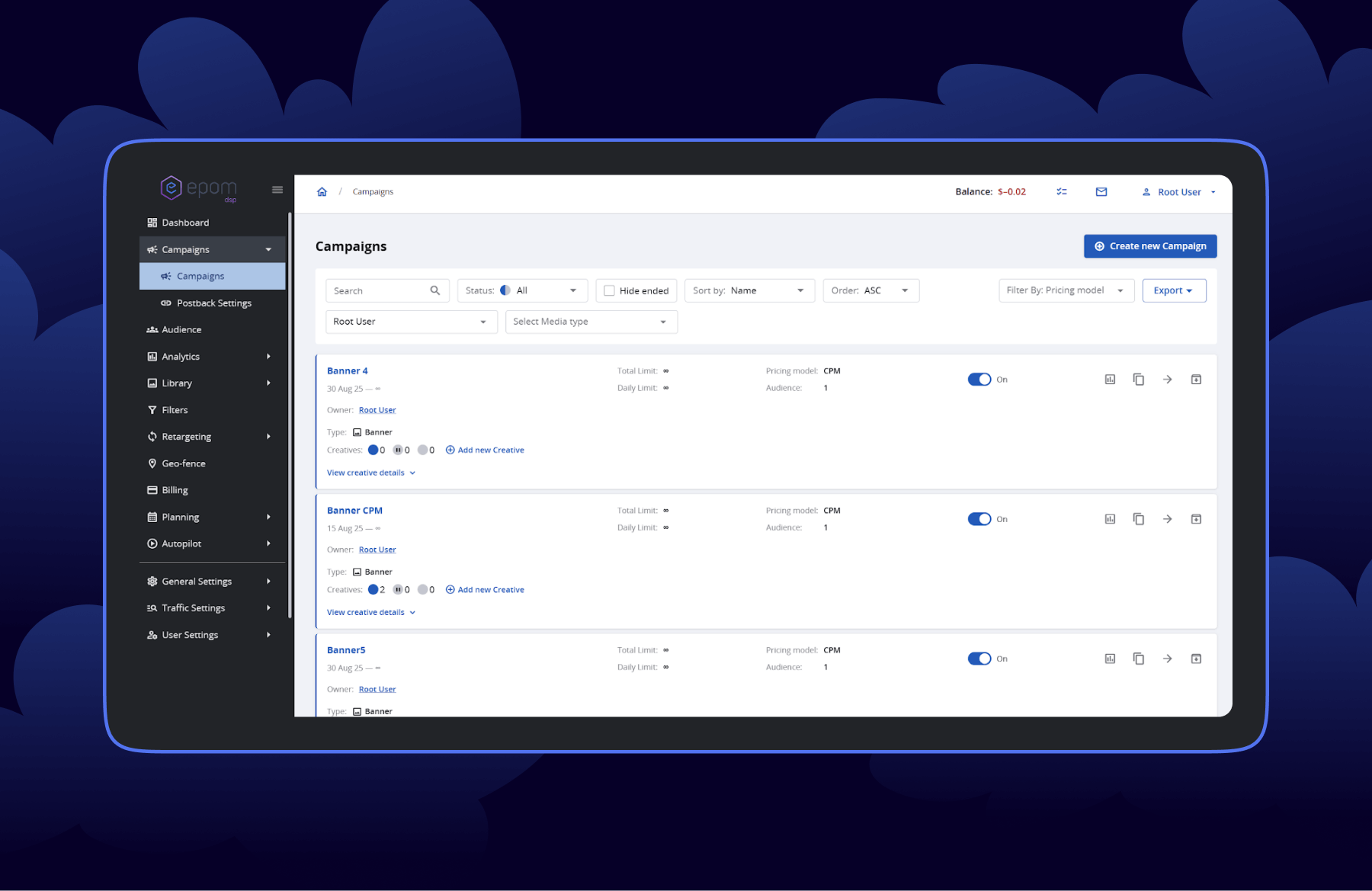Screen dimensions: 1372x891
Task: Collapse sidebar with the hamburger menu icon
Action: point(277,190)
